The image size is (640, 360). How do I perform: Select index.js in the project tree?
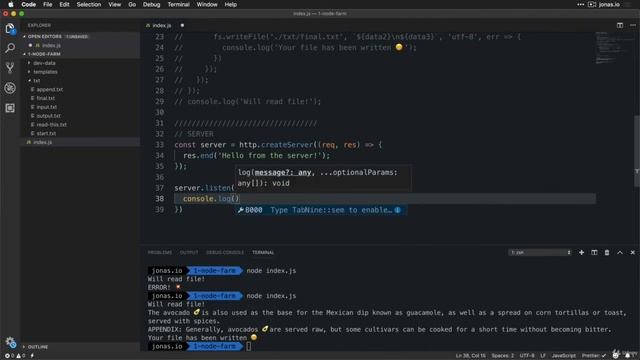(x=42, y=142)
